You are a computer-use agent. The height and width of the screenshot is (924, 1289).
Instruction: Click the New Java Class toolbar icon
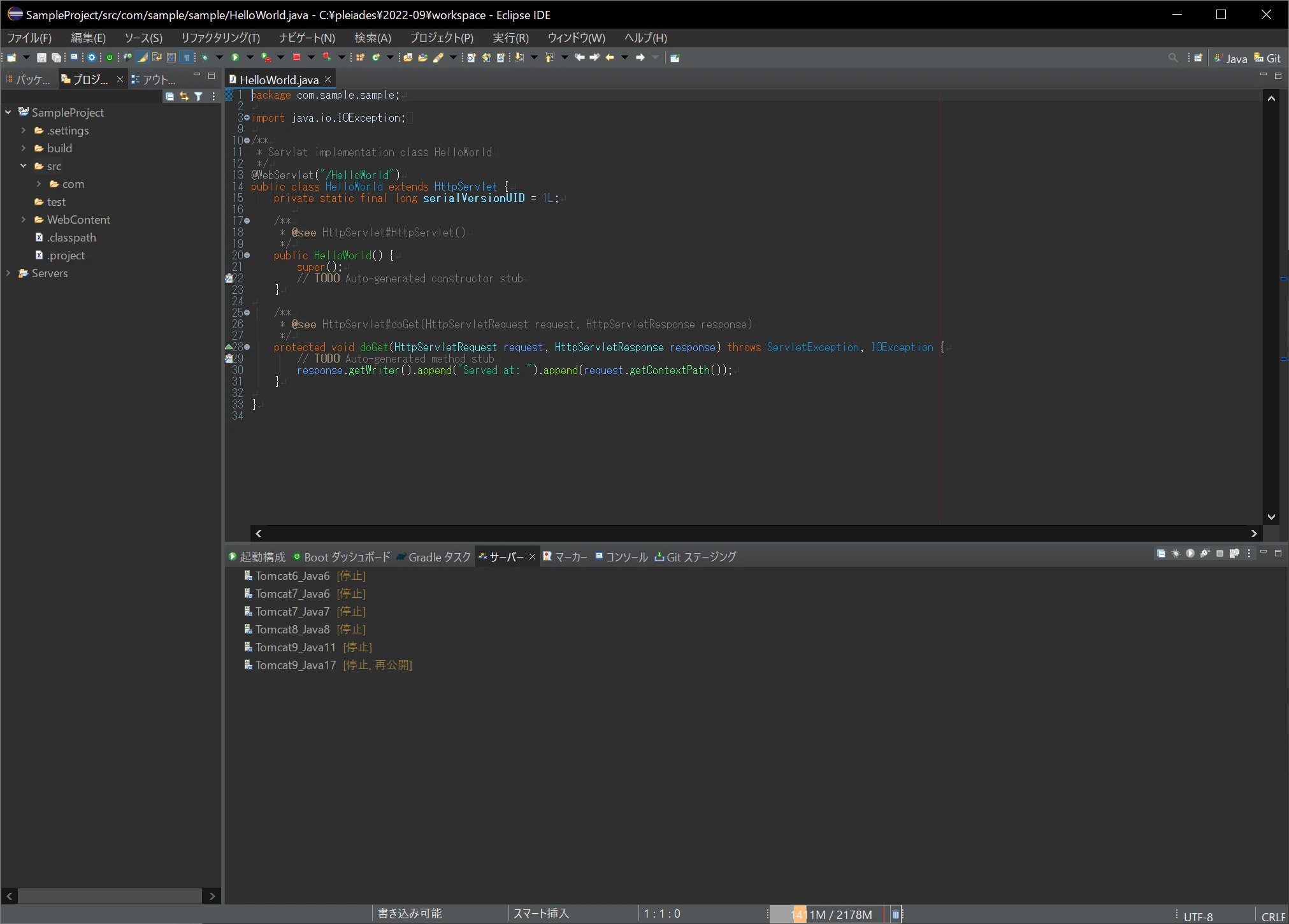tap(376, 58)
